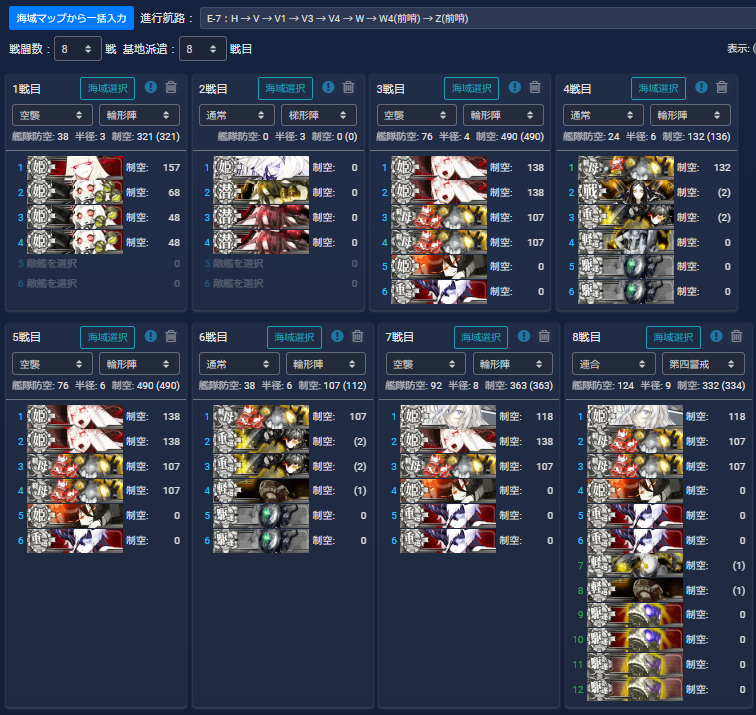Open 輪形陣 formation dropdown in 4戦目

click(x=690, y=115)
